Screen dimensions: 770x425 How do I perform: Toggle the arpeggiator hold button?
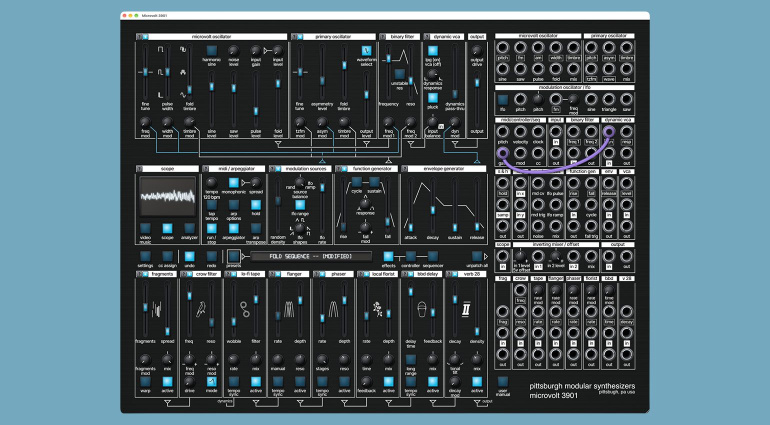click(256, 205)
